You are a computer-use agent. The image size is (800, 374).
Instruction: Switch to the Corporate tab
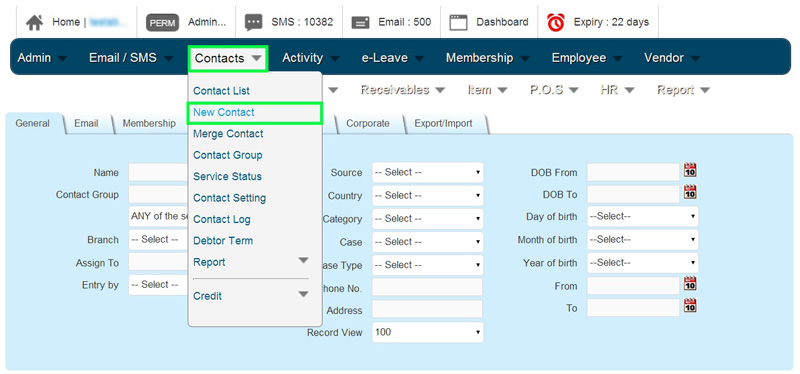[368, 123]
